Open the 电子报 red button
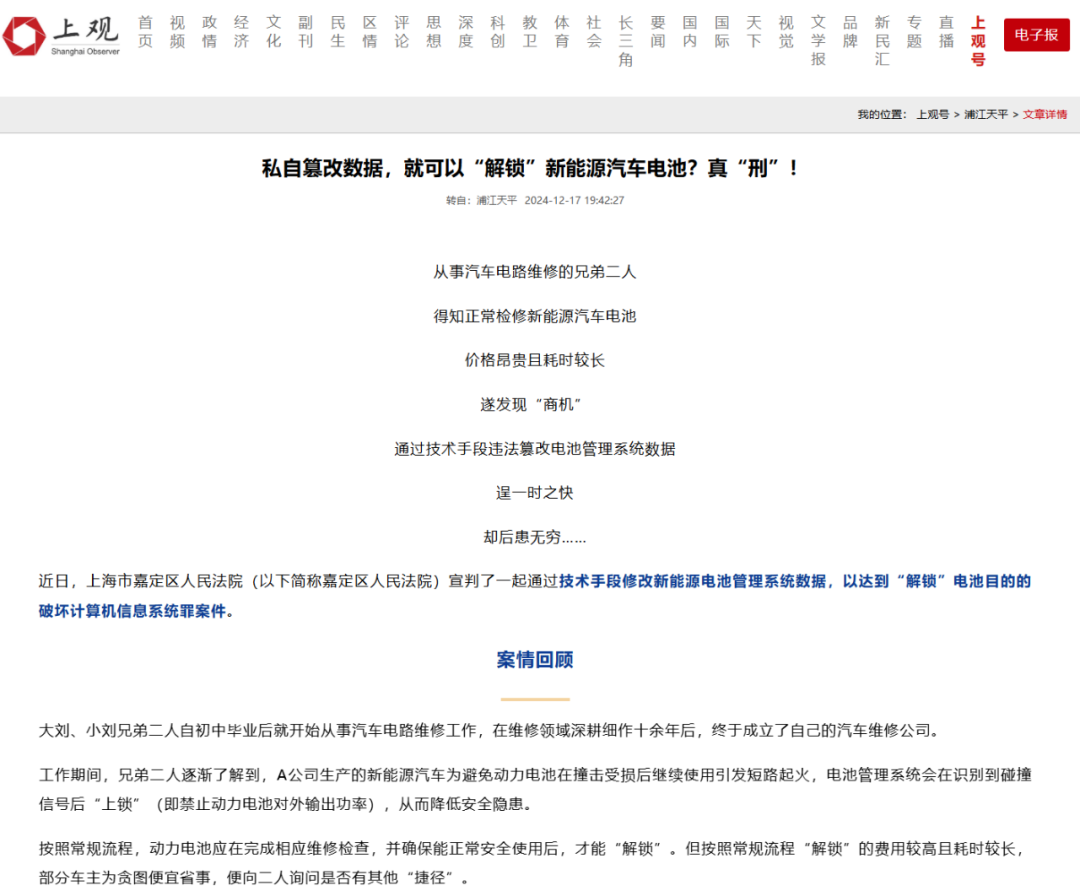1080x891 pixels. click(x=1036, y=34)
